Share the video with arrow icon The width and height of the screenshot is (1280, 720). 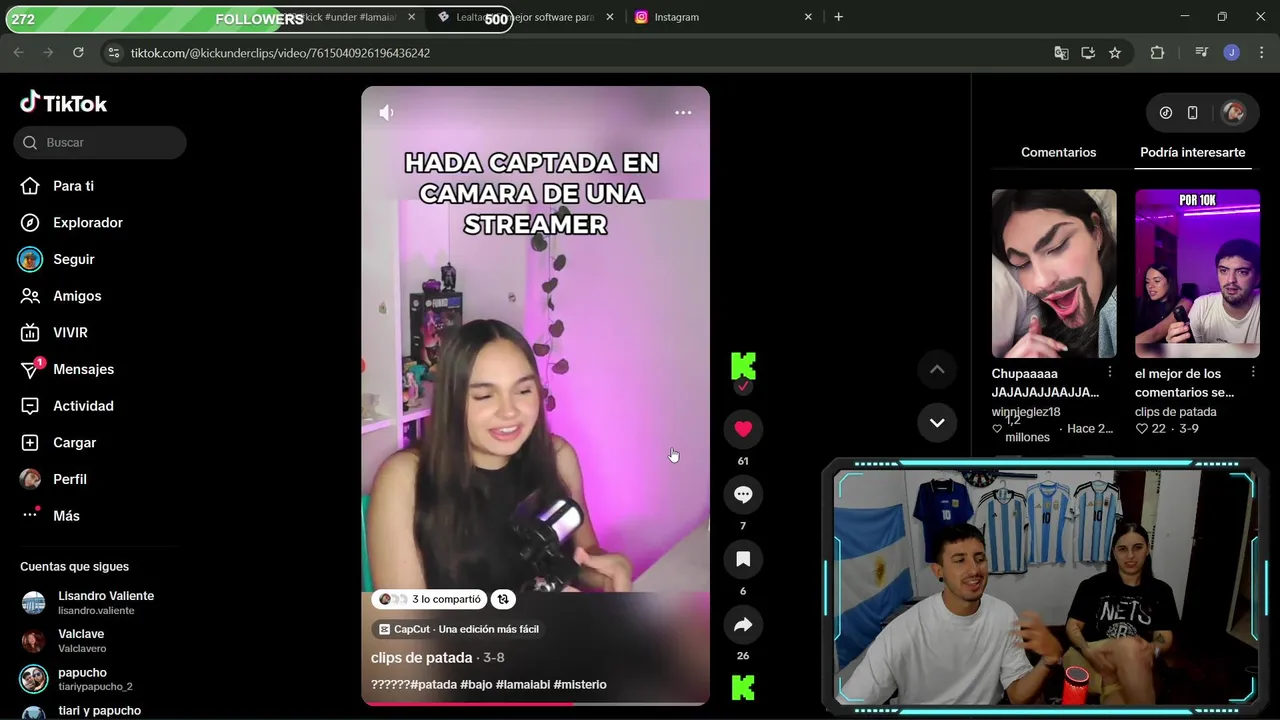[743, 625]
